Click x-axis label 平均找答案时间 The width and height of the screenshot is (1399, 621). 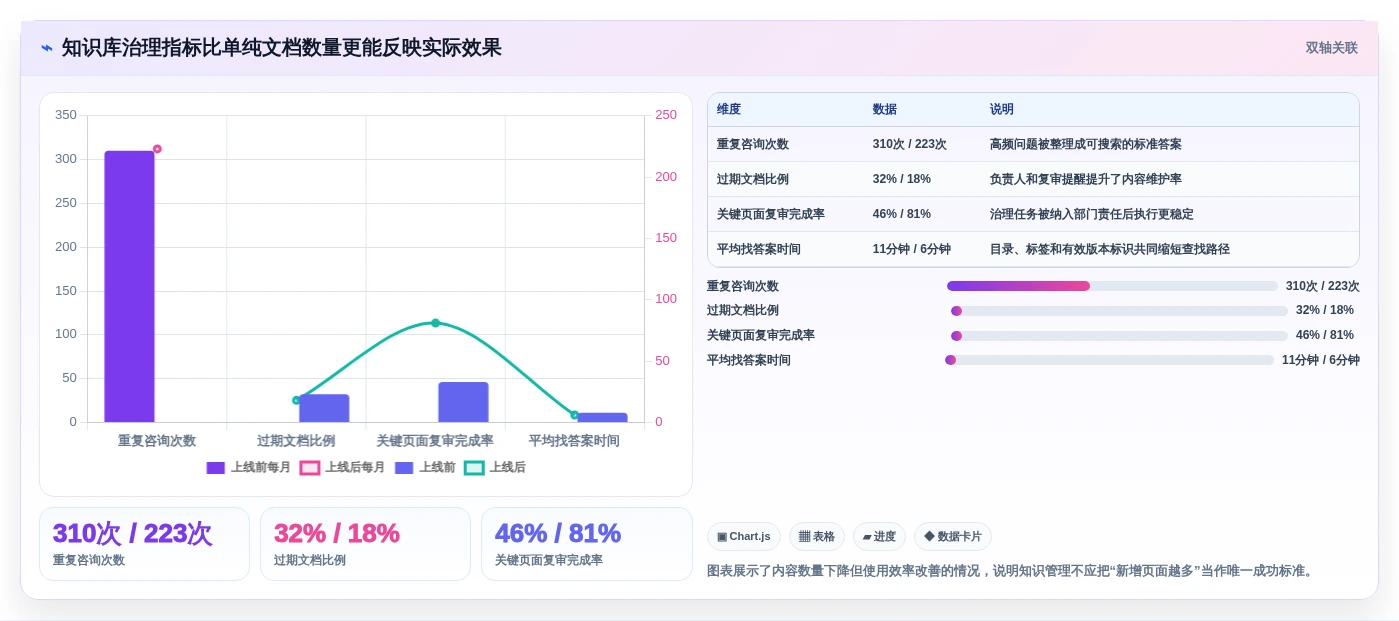coord(574,440)
